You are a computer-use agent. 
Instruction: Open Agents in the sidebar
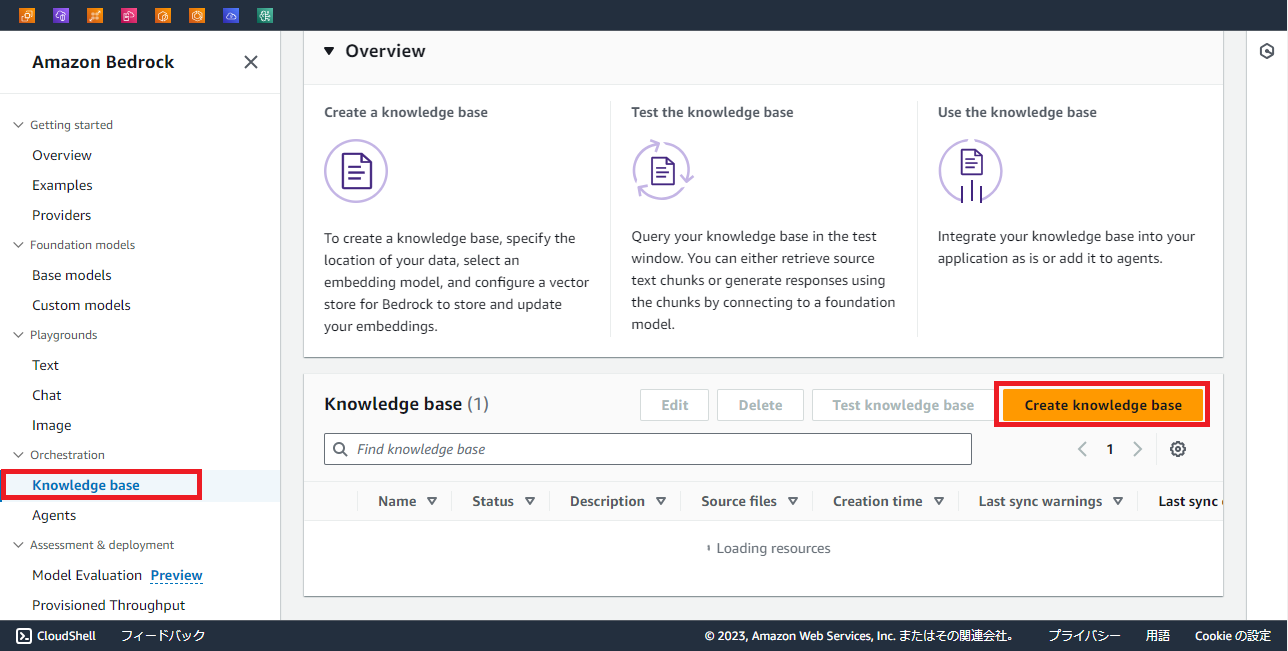tap(54, 515)
